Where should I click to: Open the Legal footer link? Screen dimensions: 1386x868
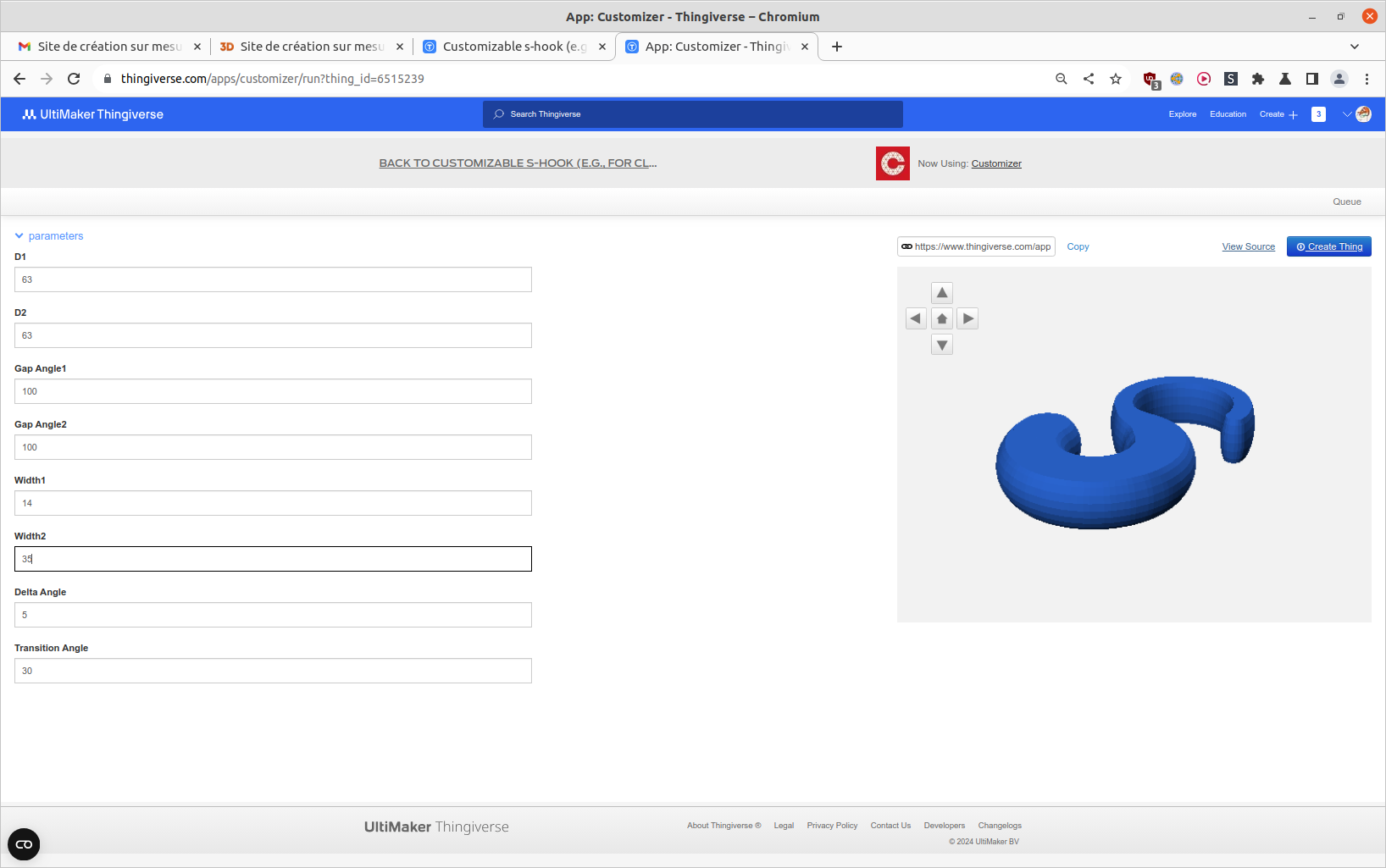[x=784, y=826]
